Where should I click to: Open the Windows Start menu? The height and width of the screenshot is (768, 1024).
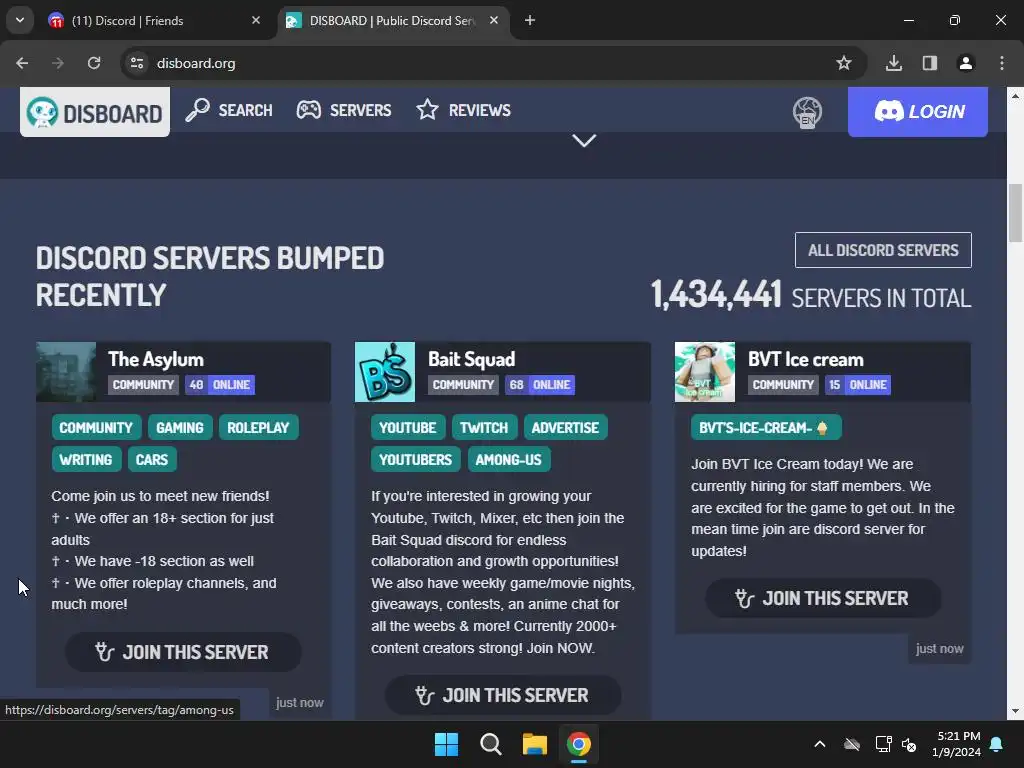[x=447, y=744]
